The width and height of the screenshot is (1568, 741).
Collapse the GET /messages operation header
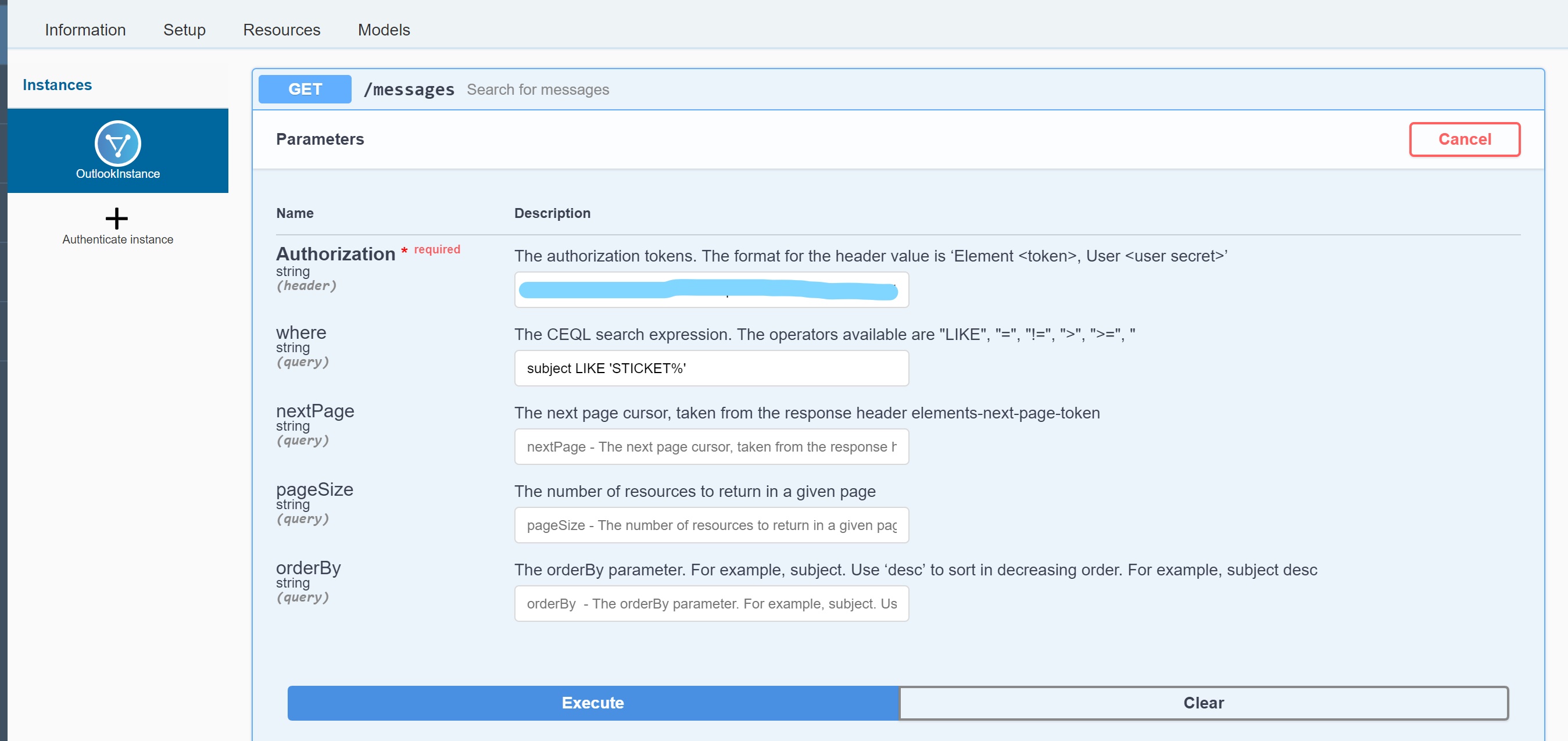(x=974, y=90)
